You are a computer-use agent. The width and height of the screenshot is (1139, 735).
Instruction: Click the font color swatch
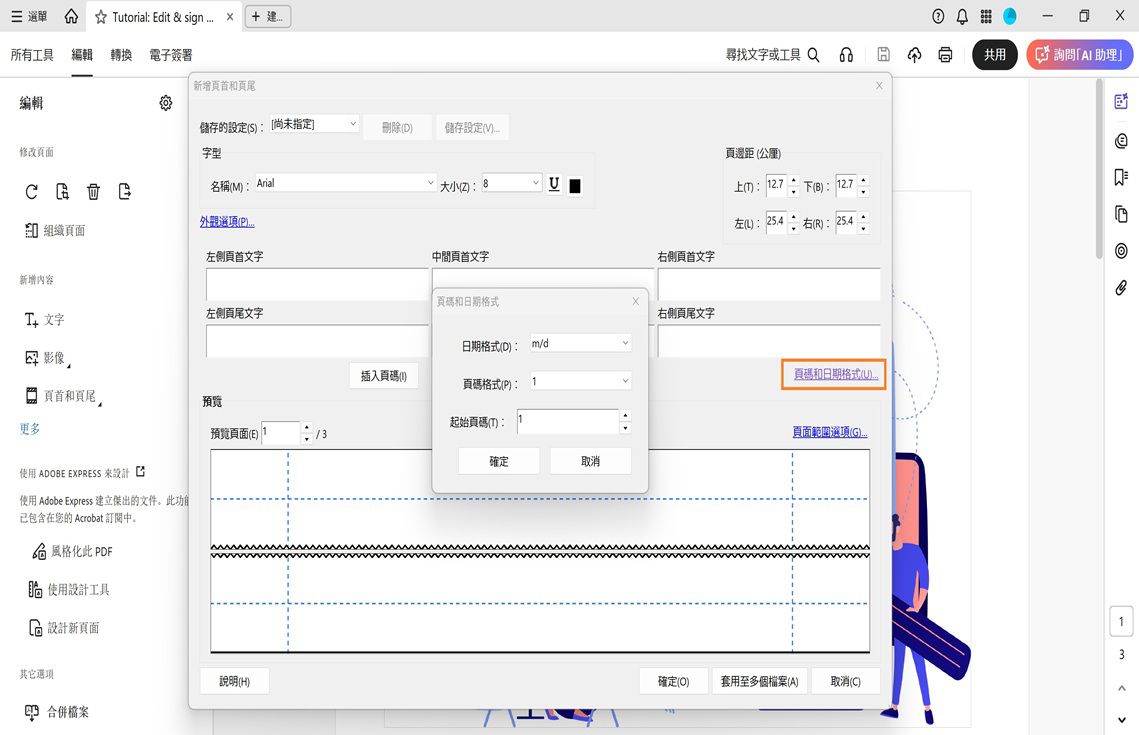coord(575,183)
